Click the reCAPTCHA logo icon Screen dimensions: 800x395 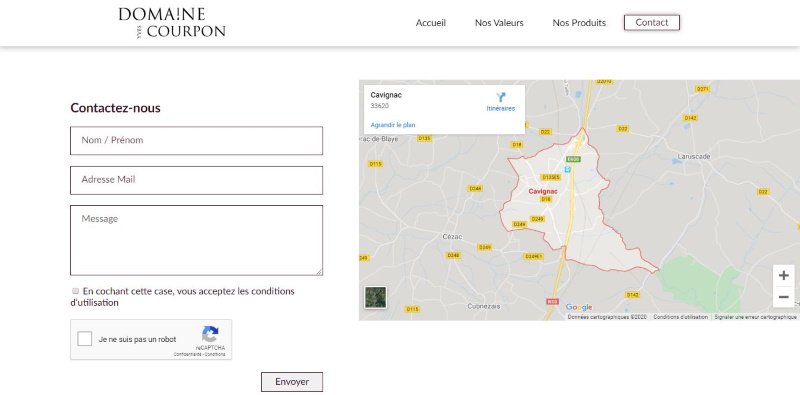point(210,335)
